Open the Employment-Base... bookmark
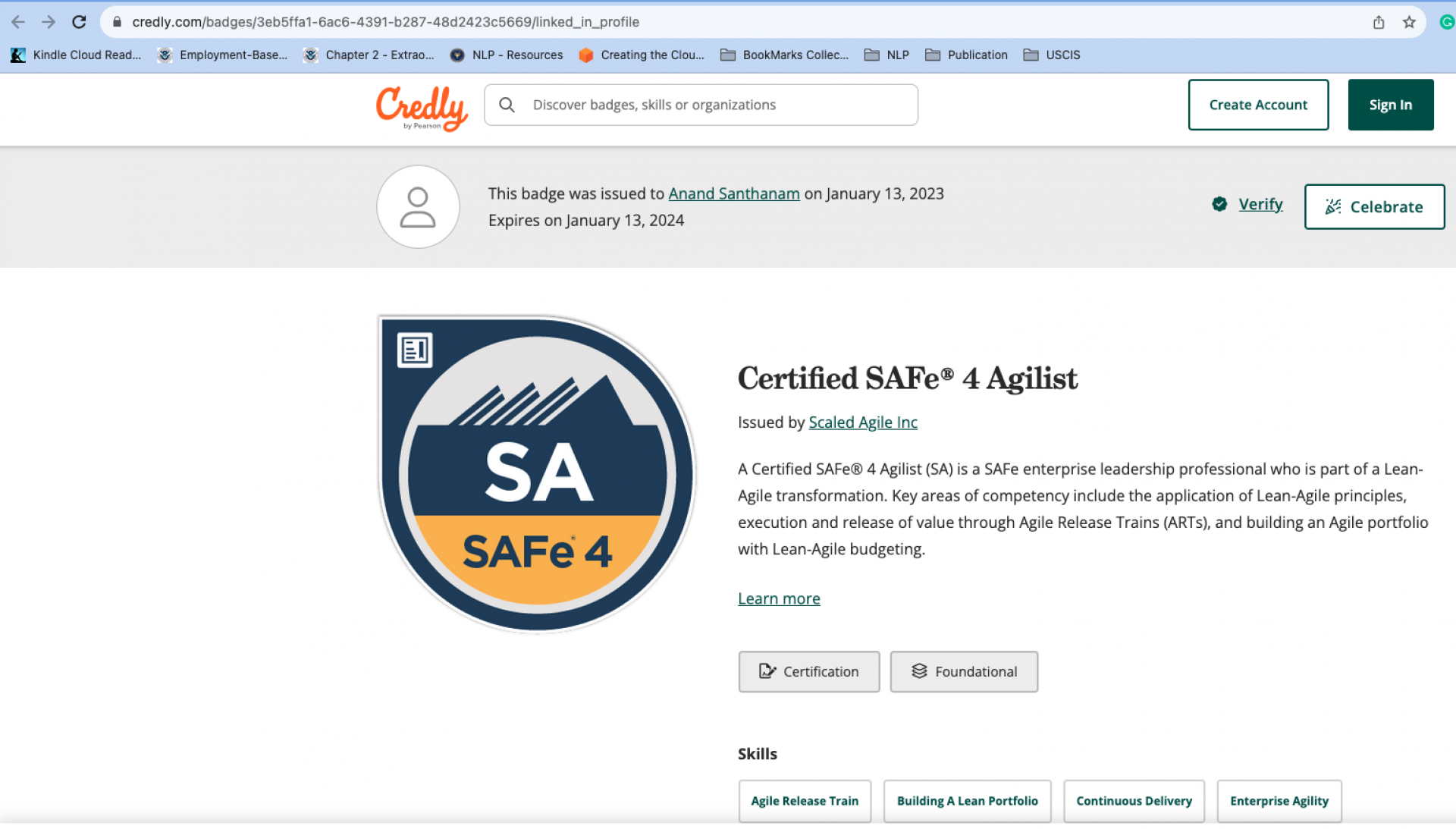Image resolution: width=1456 pixels, height=829 pixels. tap(222, 55)
